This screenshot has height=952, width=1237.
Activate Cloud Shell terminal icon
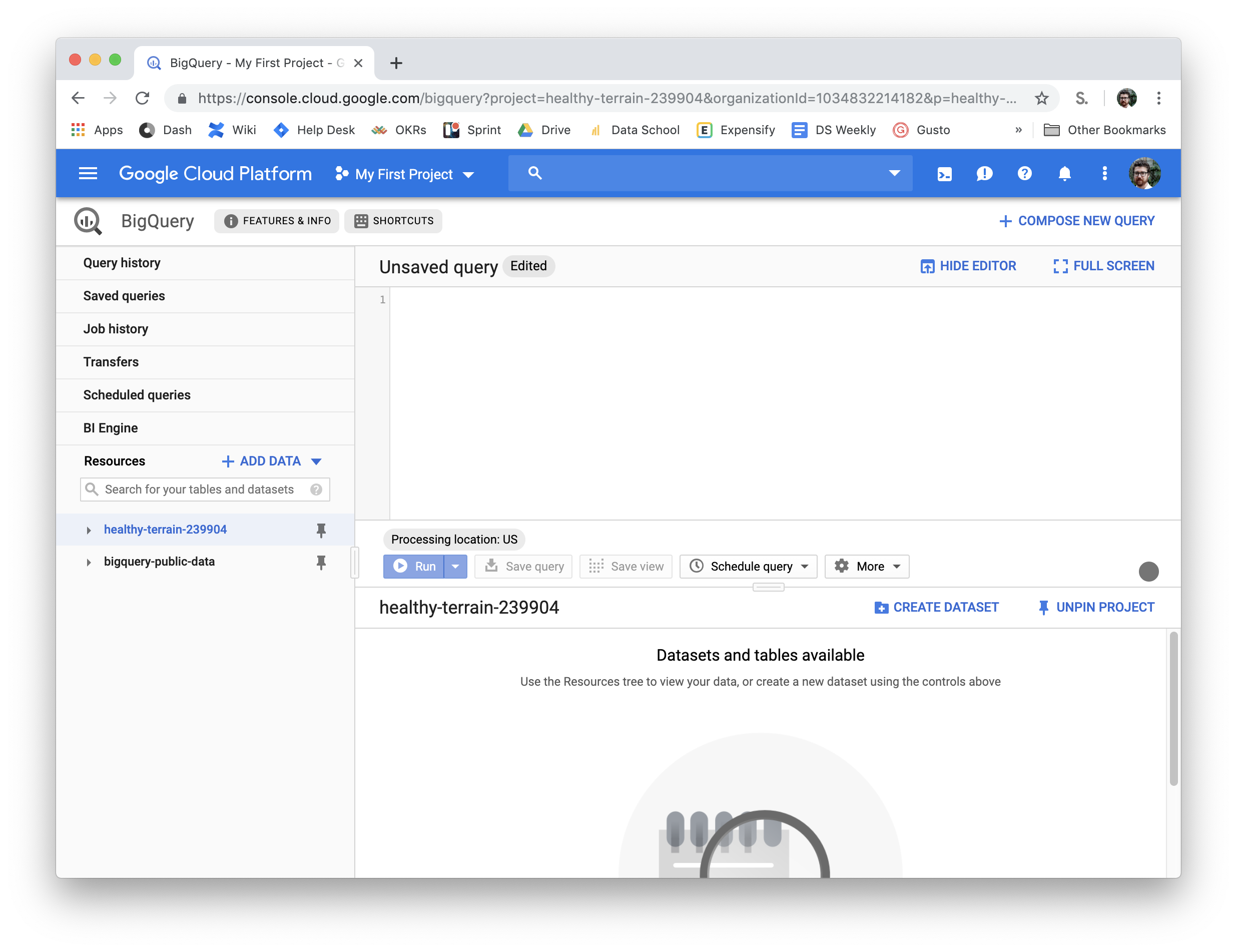coord(944,174)
